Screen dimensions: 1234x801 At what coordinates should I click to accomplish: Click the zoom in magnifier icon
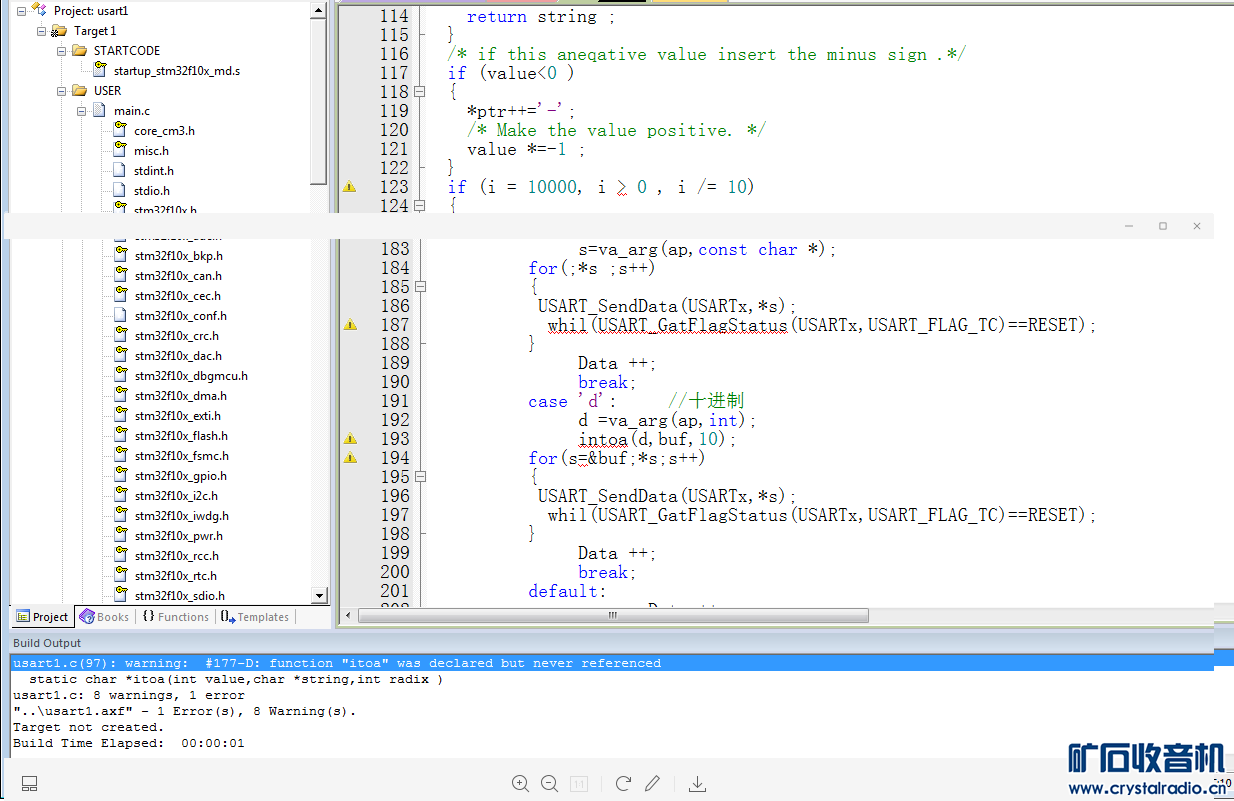[x=520, y=784]
